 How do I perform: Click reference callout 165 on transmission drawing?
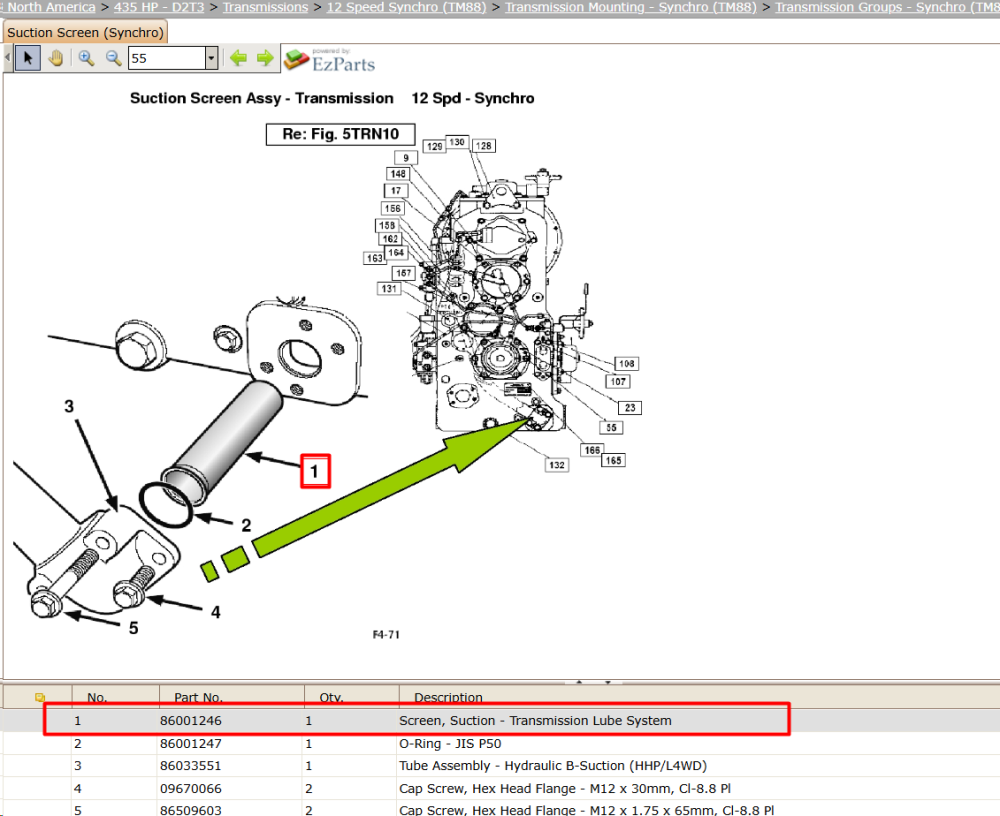(614, 460)
